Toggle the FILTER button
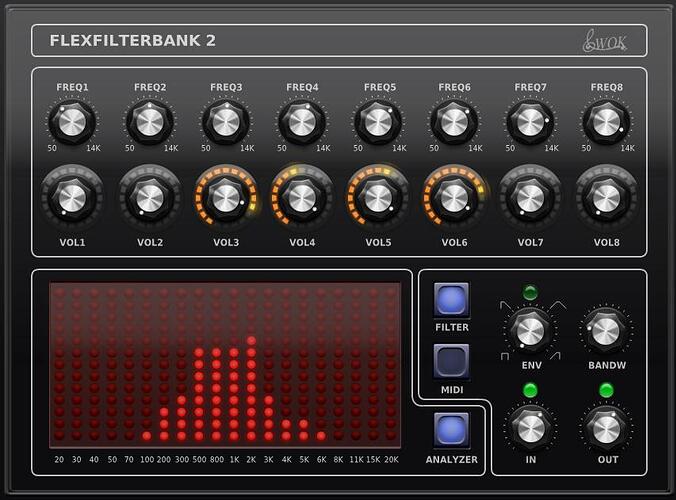 (451, 299)
